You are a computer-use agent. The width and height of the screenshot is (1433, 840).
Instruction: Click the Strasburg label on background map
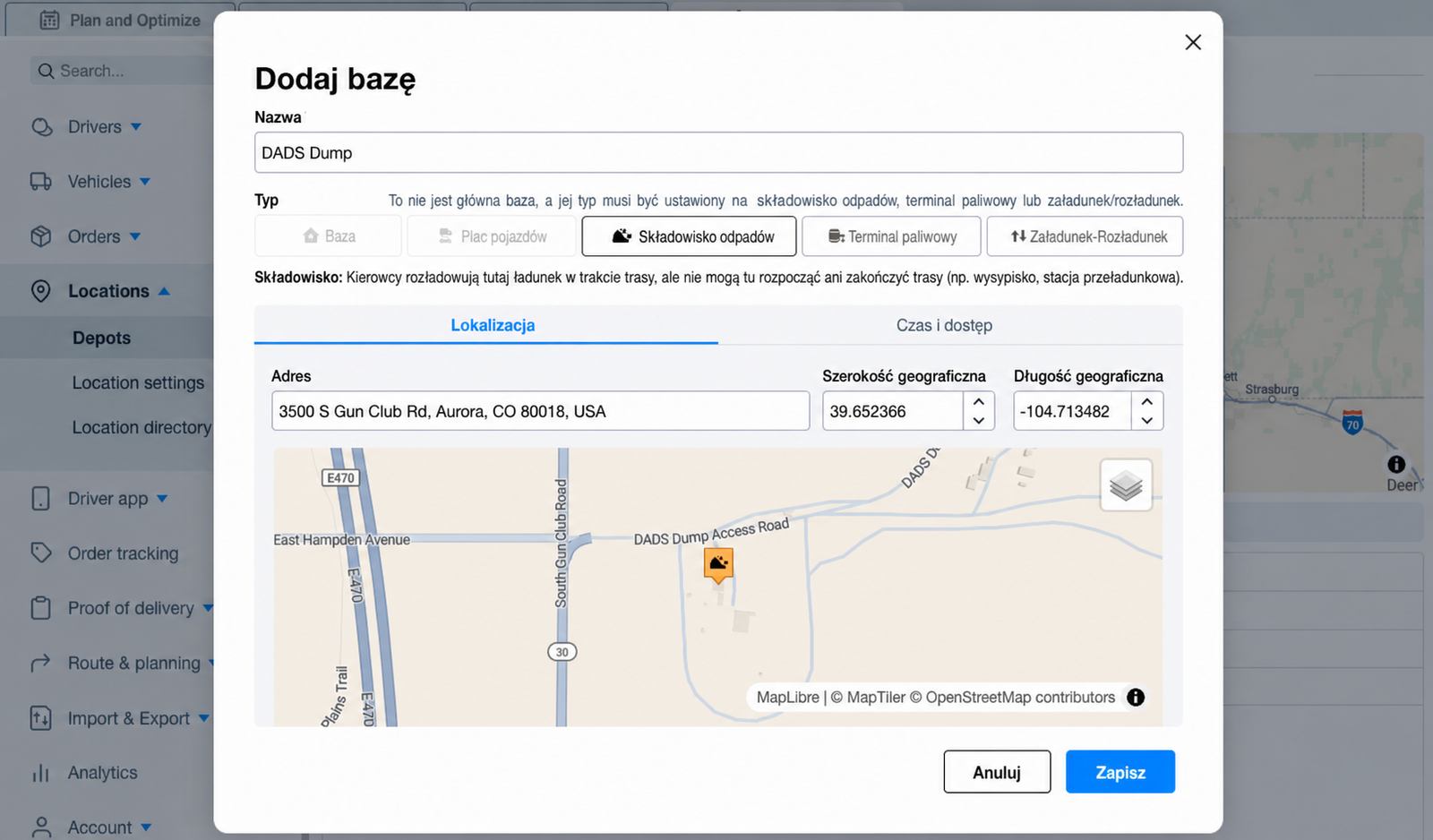pos(1272,390)
